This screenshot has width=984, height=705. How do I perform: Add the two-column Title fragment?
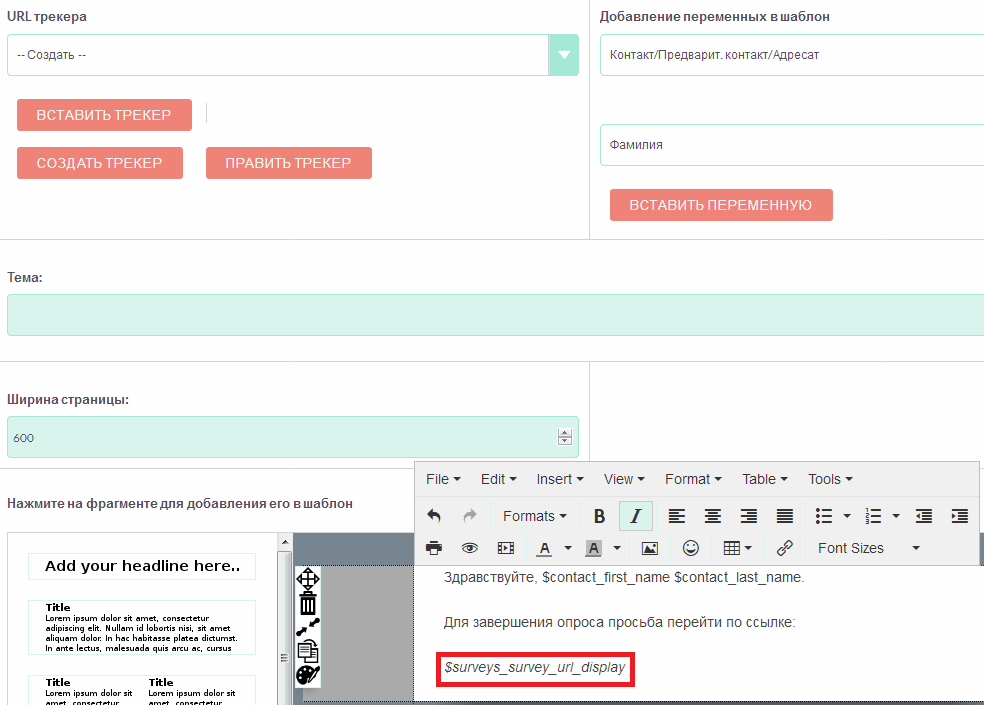[x=142, y=690]
